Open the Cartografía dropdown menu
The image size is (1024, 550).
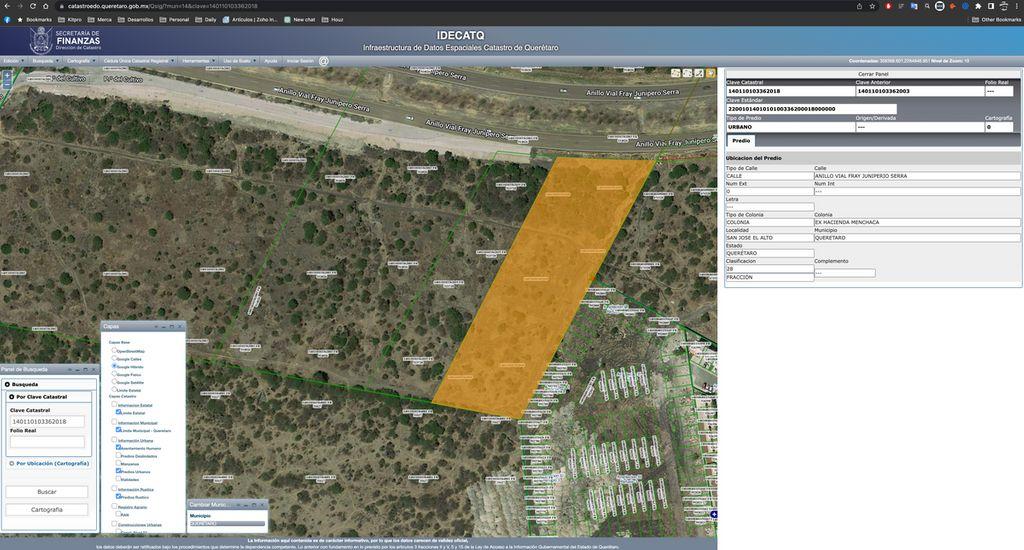click(x=80, y=61)
